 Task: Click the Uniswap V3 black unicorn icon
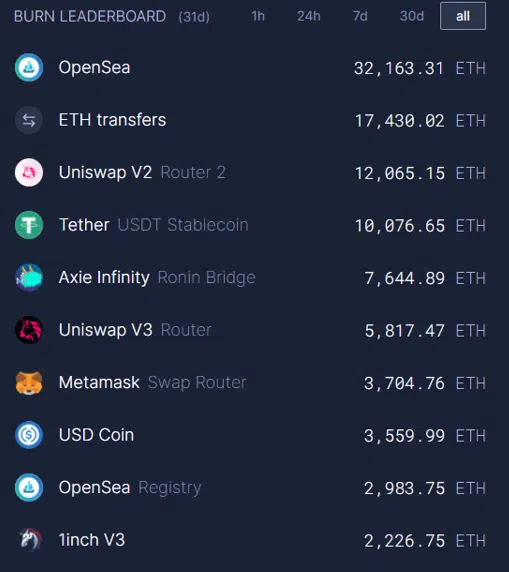[29, 330]
